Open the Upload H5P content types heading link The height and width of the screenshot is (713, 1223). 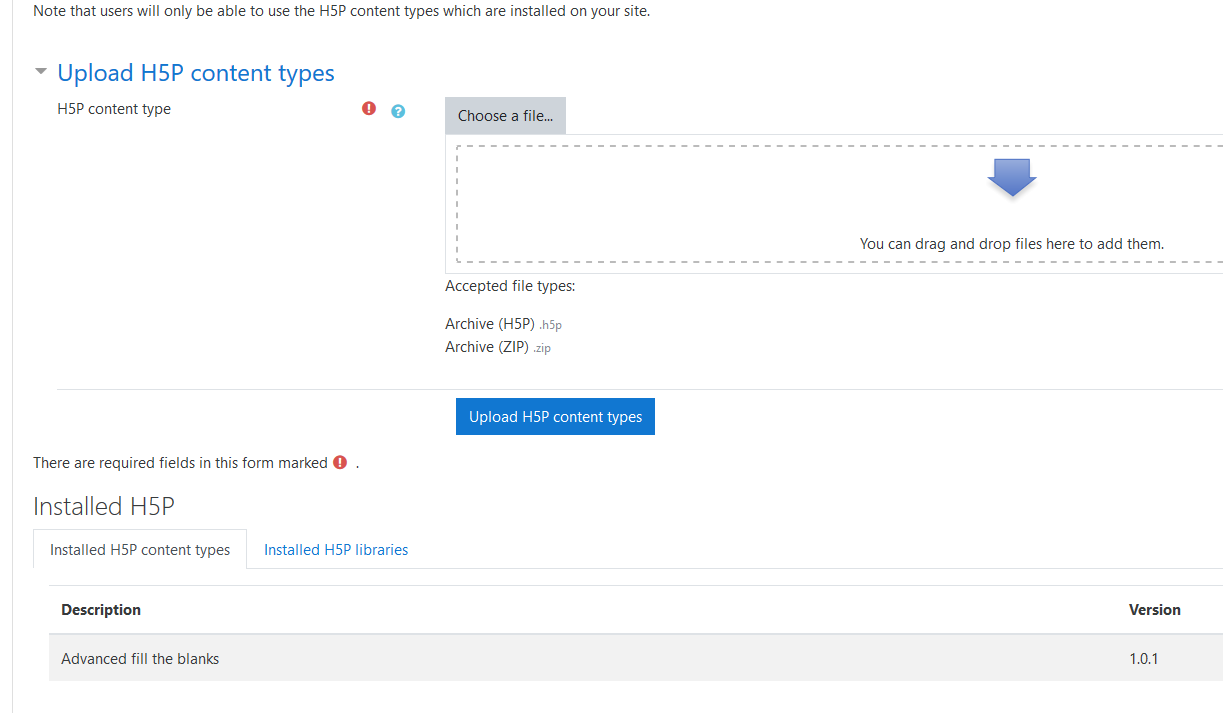tap(196, 73)
